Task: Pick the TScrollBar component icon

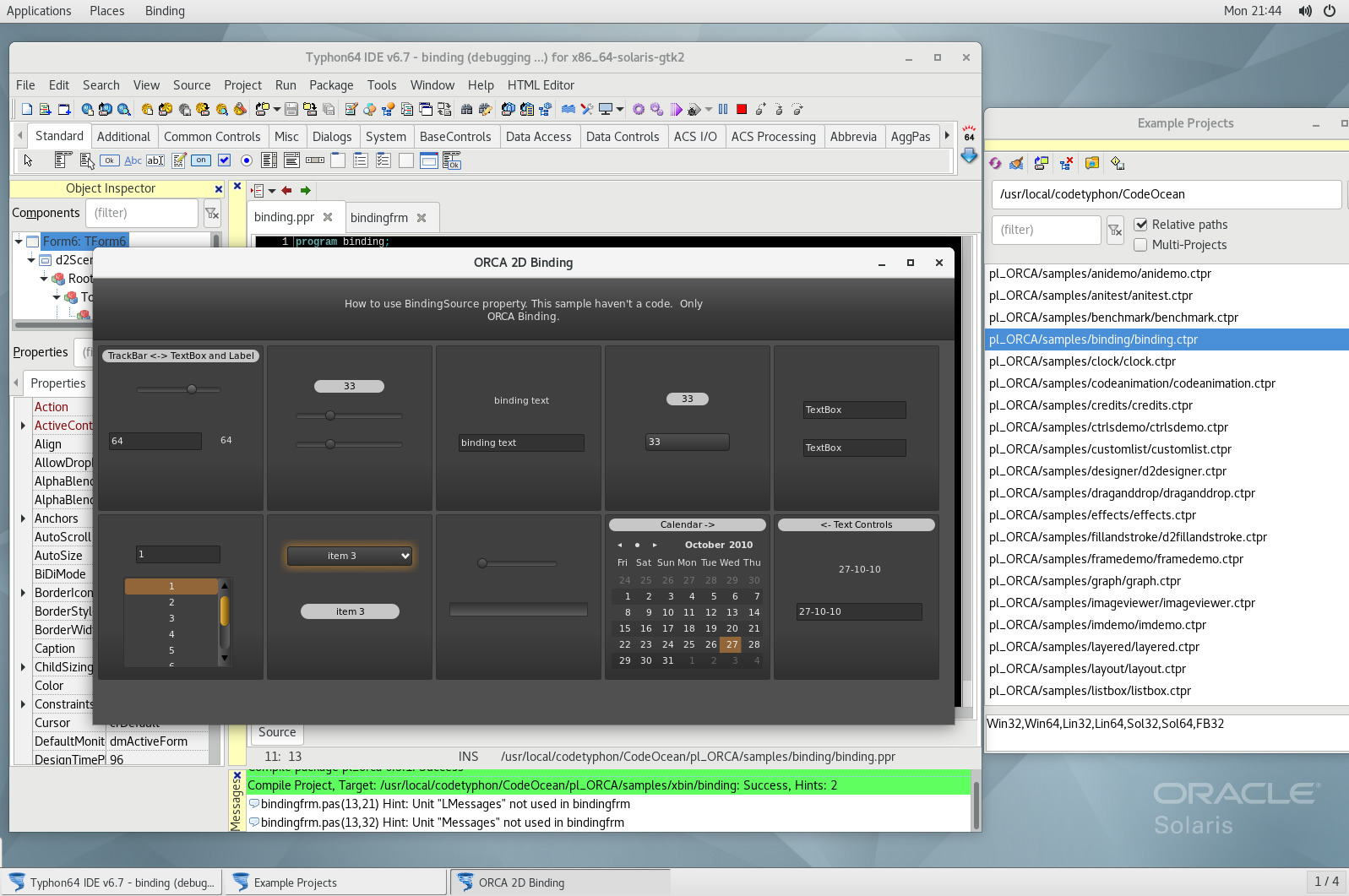Action: (315, 160)
